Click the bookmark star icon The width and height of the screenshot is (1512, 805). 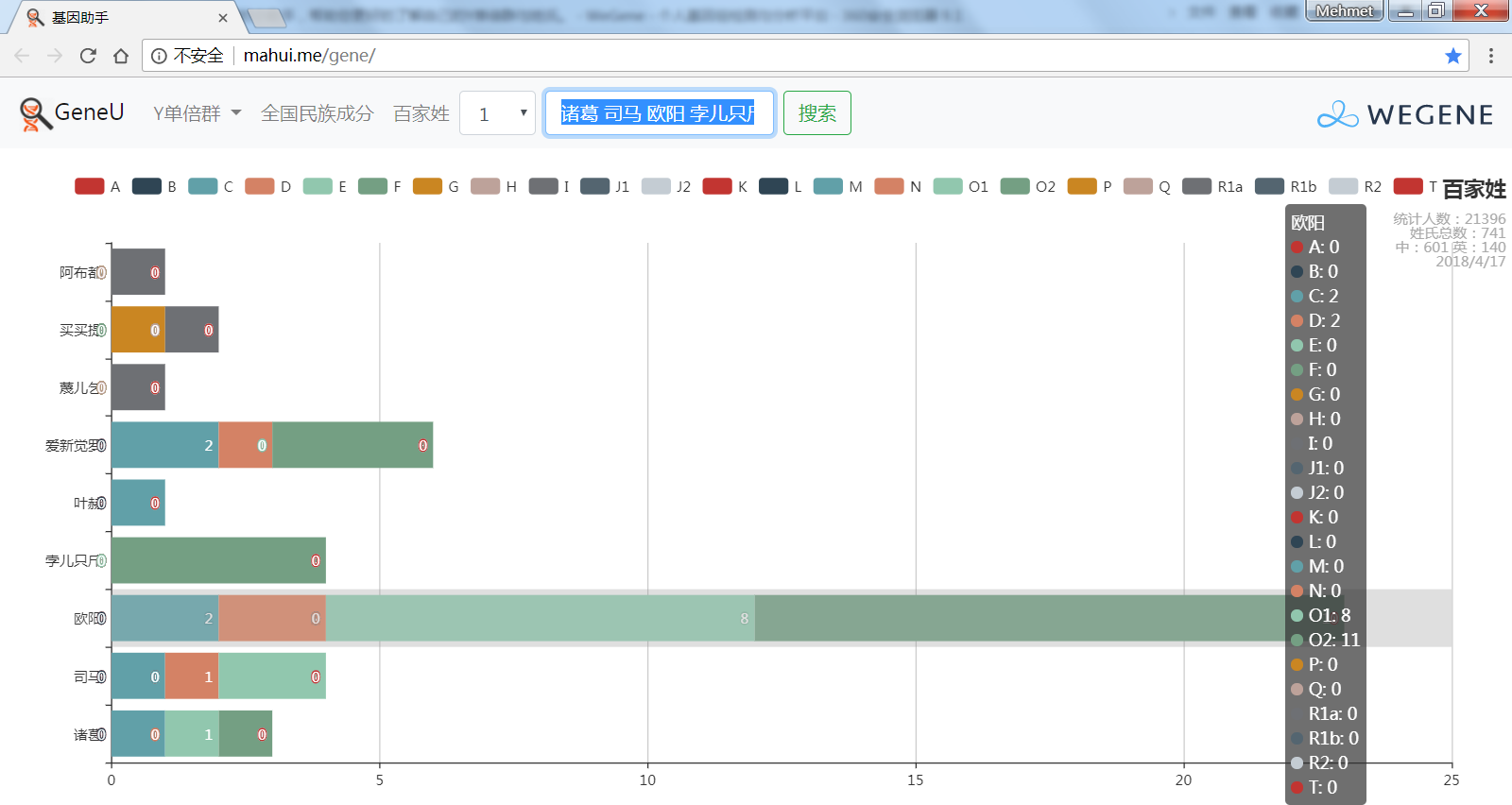point(1452,56)
